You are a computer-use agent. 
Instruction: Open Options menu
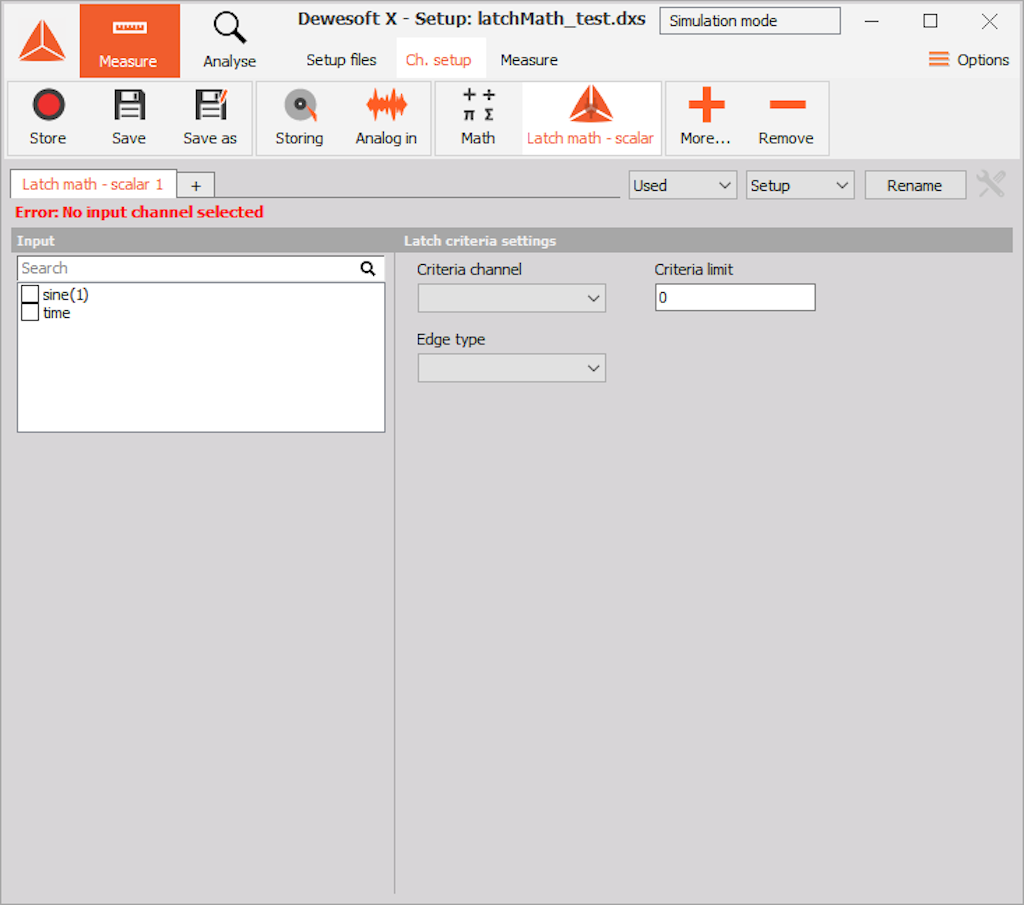pos(968,60)
